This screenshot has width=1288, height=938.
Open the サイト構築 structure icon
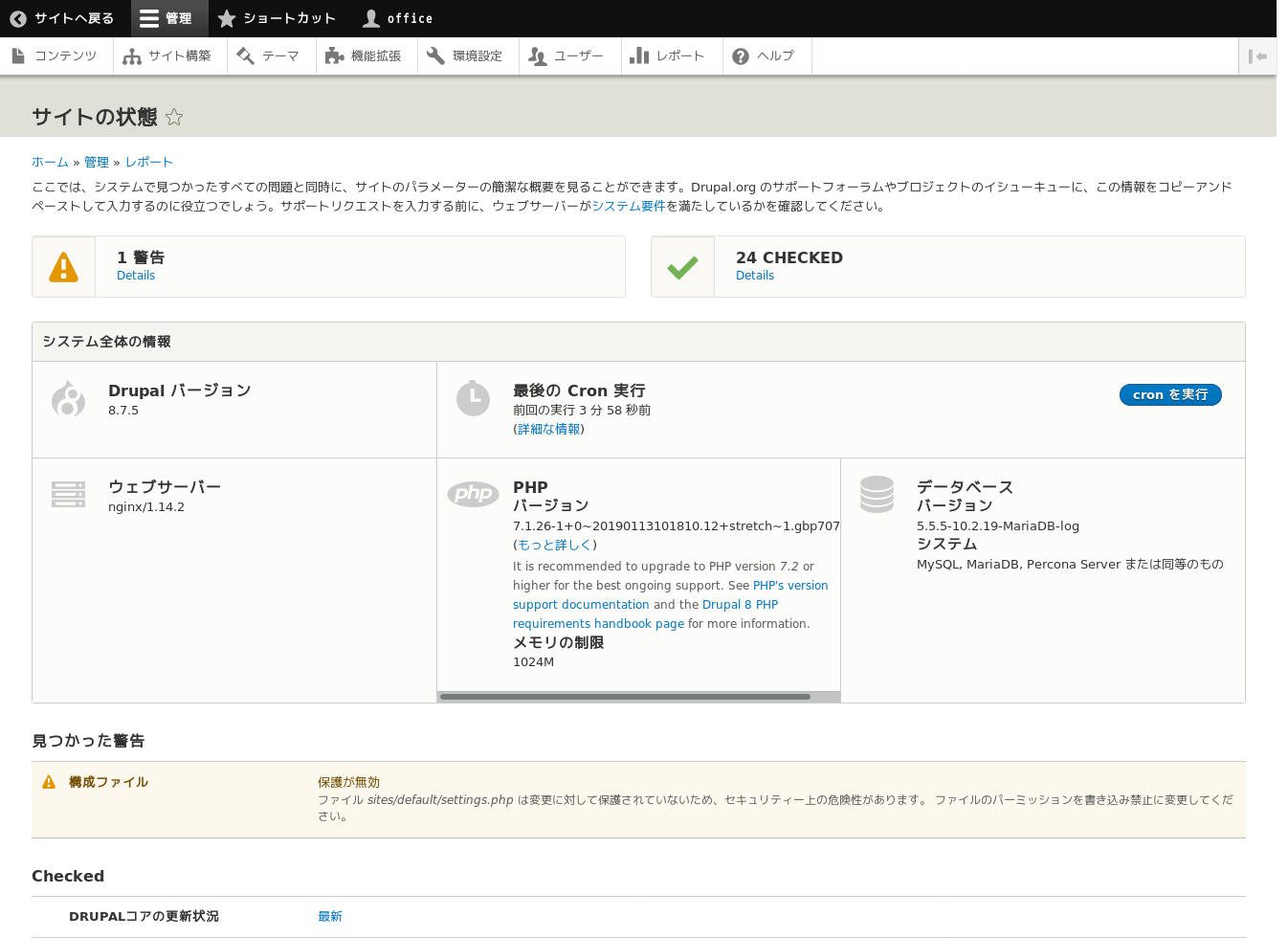coord(132,56)
